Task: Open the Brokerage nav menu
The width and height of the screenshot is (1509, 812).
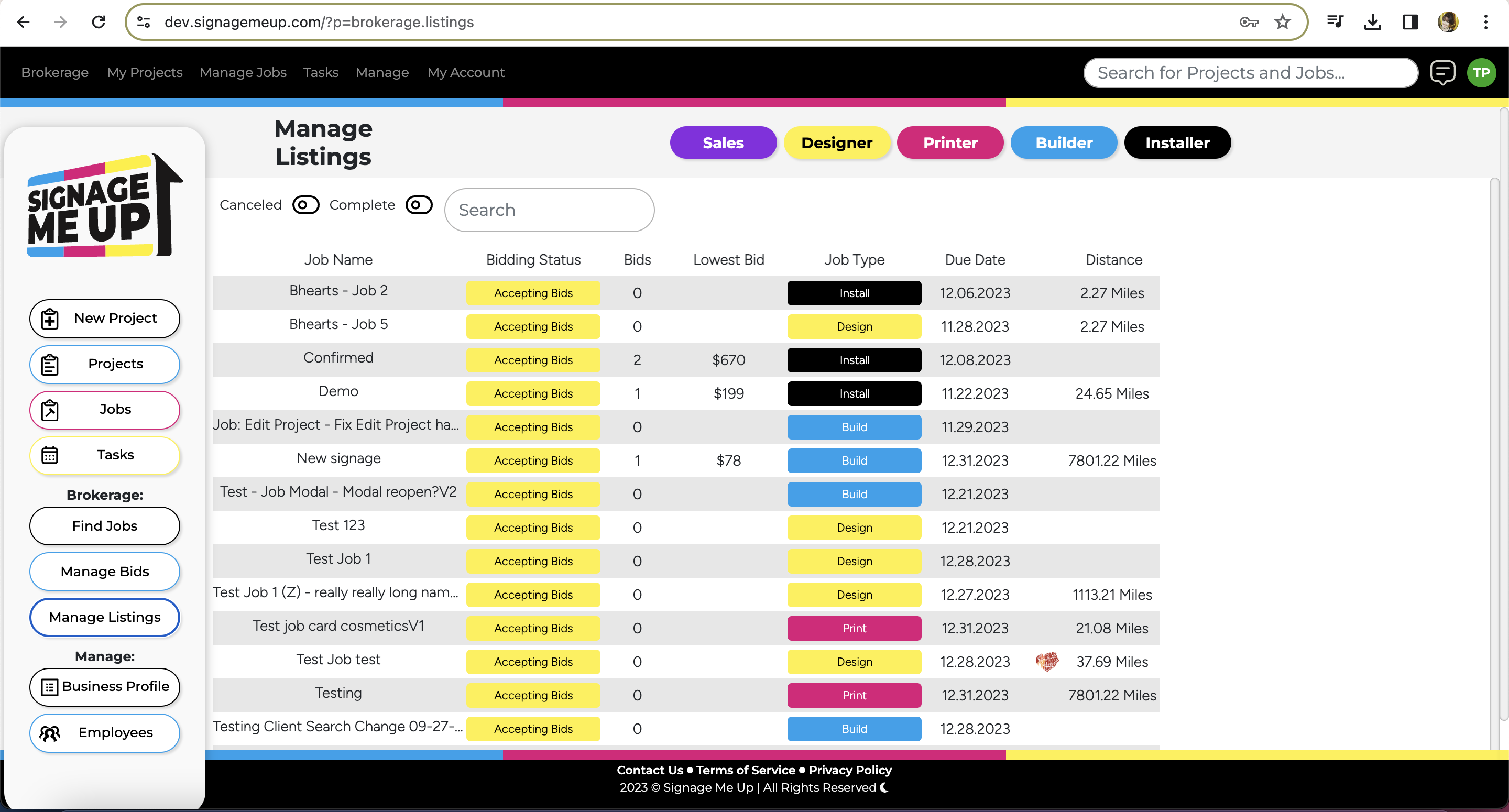Action: [x=54, y=73]
